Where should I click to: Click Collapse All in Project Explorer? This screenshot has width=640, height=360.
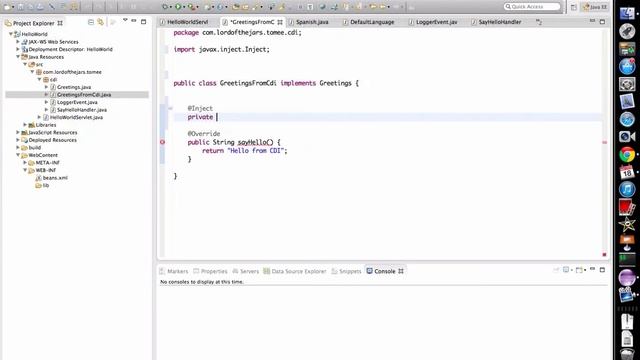91,22
